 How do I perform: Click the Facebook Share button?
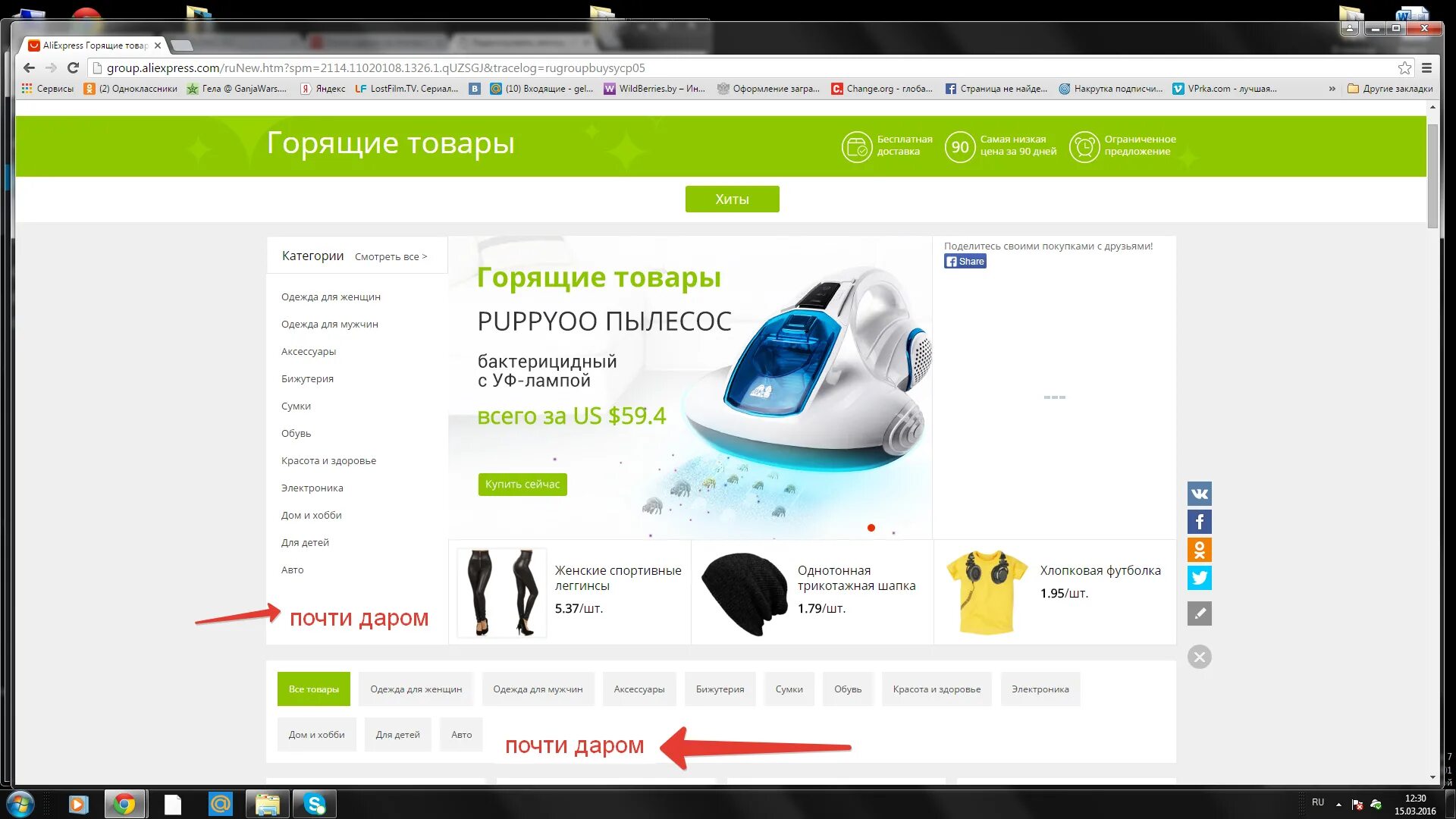[965, 262]
